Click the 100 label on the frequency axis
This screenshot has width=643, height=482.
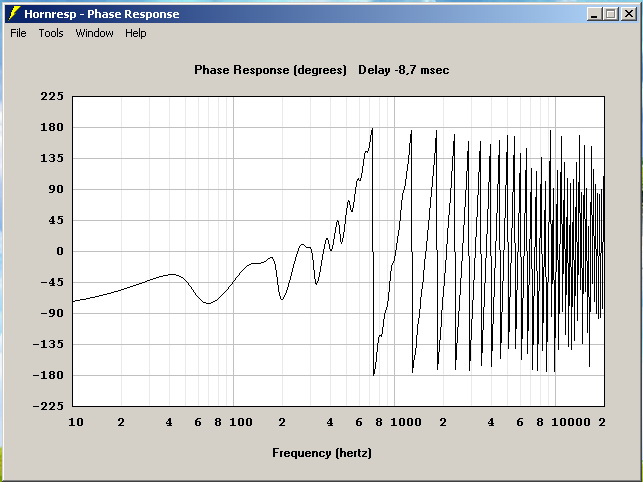[x=241, y=422]
